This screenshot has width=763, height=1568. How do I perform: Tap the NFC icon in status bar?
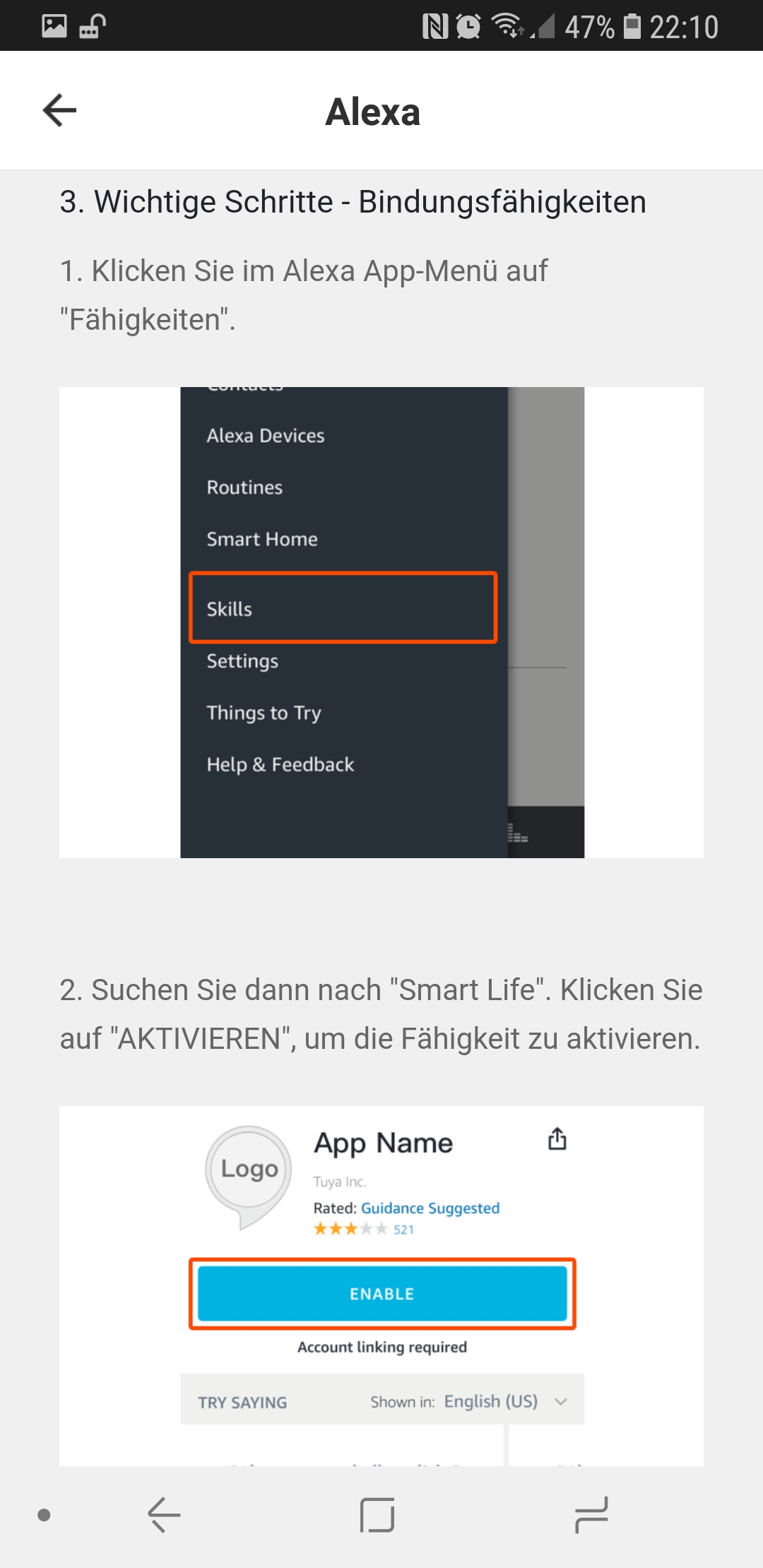click(435, 27)
